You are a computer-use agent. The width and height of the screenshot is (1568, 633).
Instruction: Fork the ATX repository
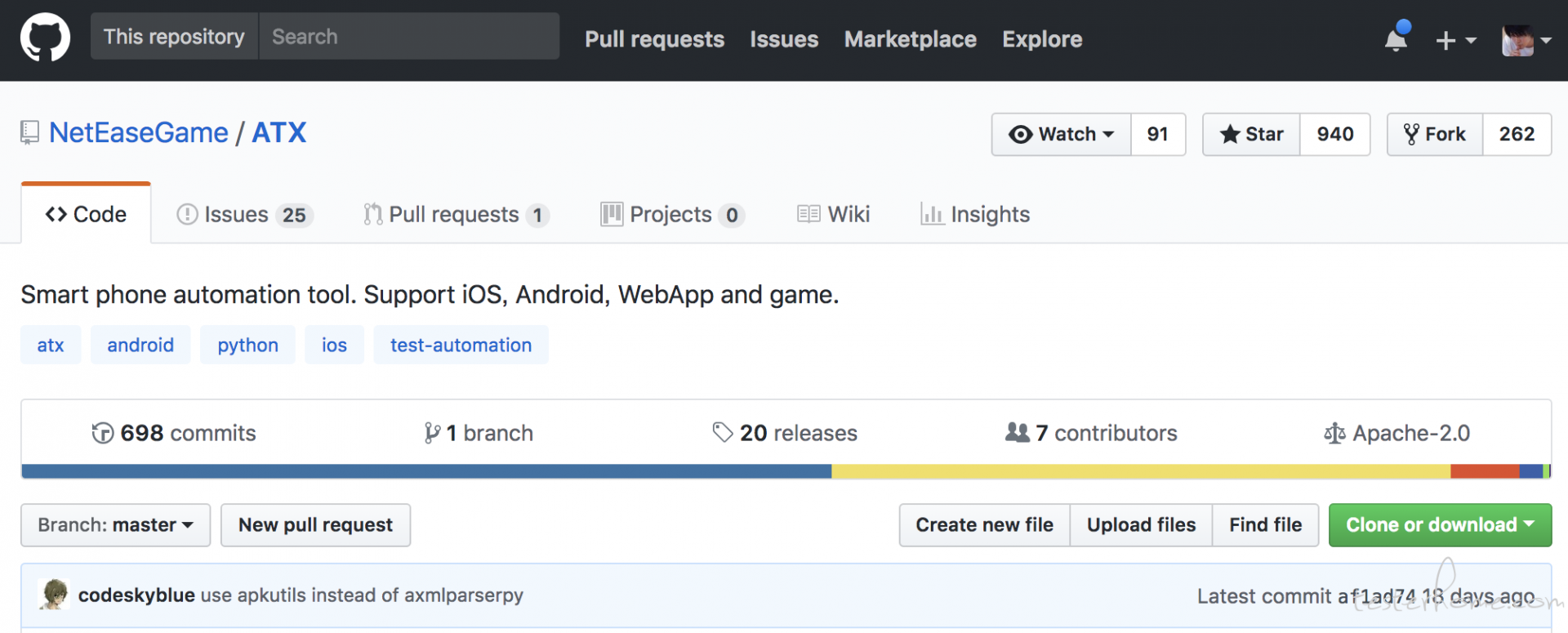coord(1435,134)
